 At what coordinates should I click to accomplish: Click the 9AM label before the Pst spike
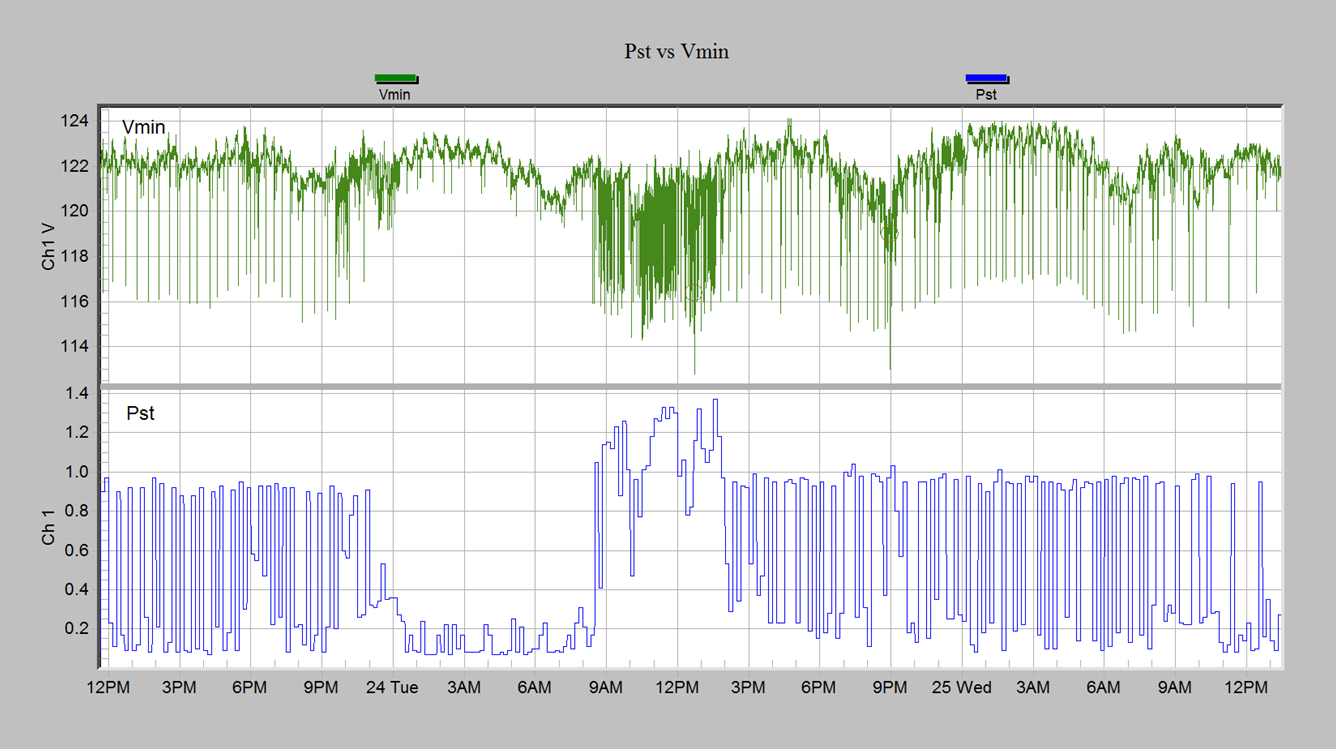point(604,687)
